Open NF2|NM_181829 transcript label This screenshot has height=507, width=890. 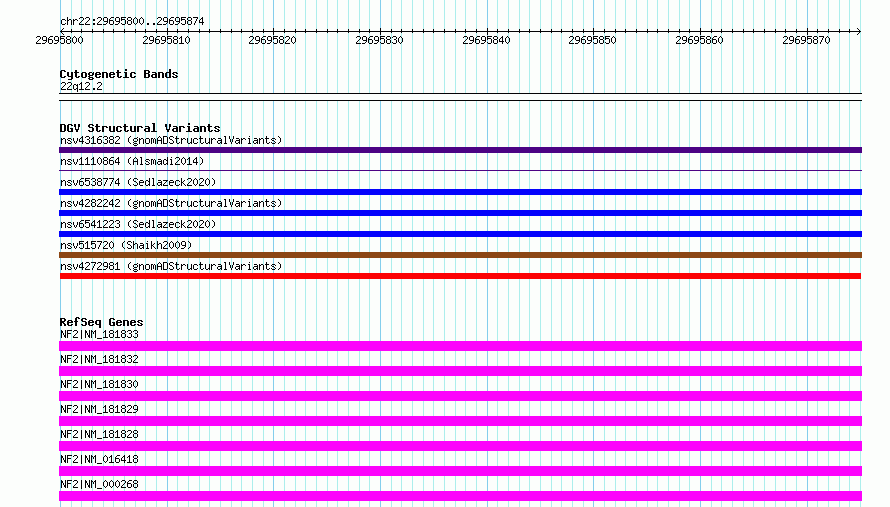(x=99, y=409)
